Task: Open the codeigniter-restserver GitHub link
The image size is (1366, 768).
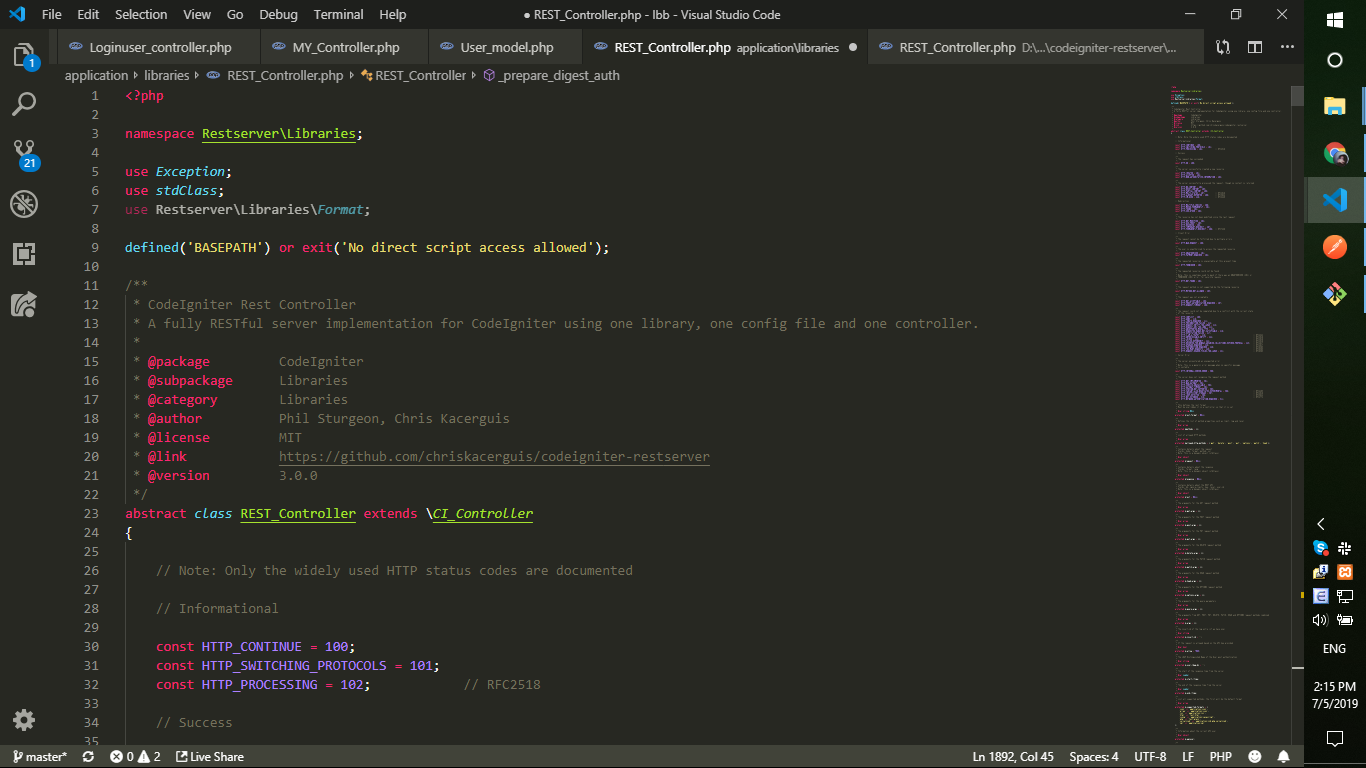Action: (x=494, y=456)
